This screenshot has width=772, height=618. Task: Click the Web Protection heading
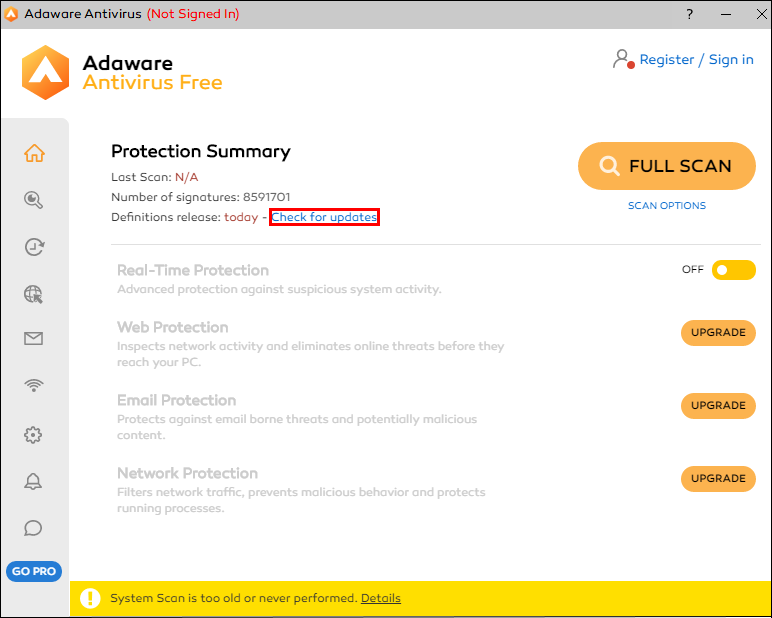[x=173, y=327]
